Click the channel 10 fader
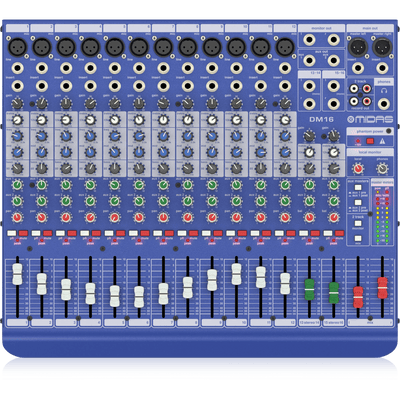 point(236,274)
